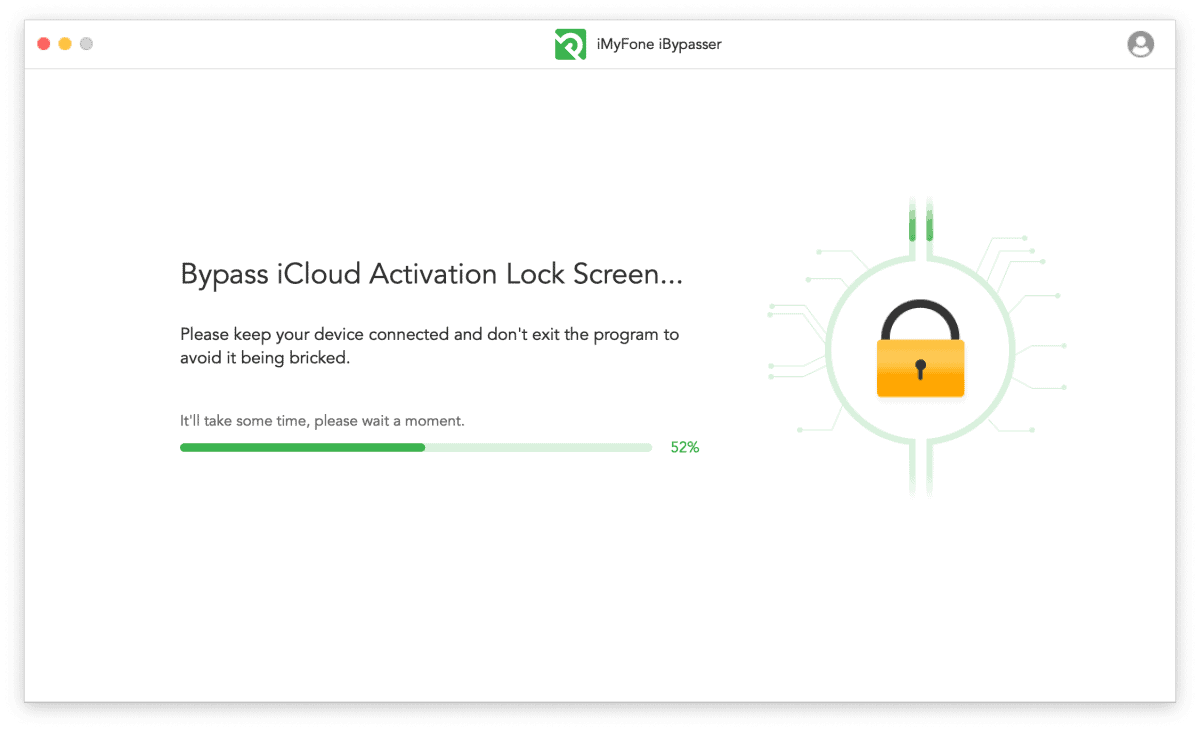
Task: Click the unfilled part of the progress bar
Action: [539, 447]
